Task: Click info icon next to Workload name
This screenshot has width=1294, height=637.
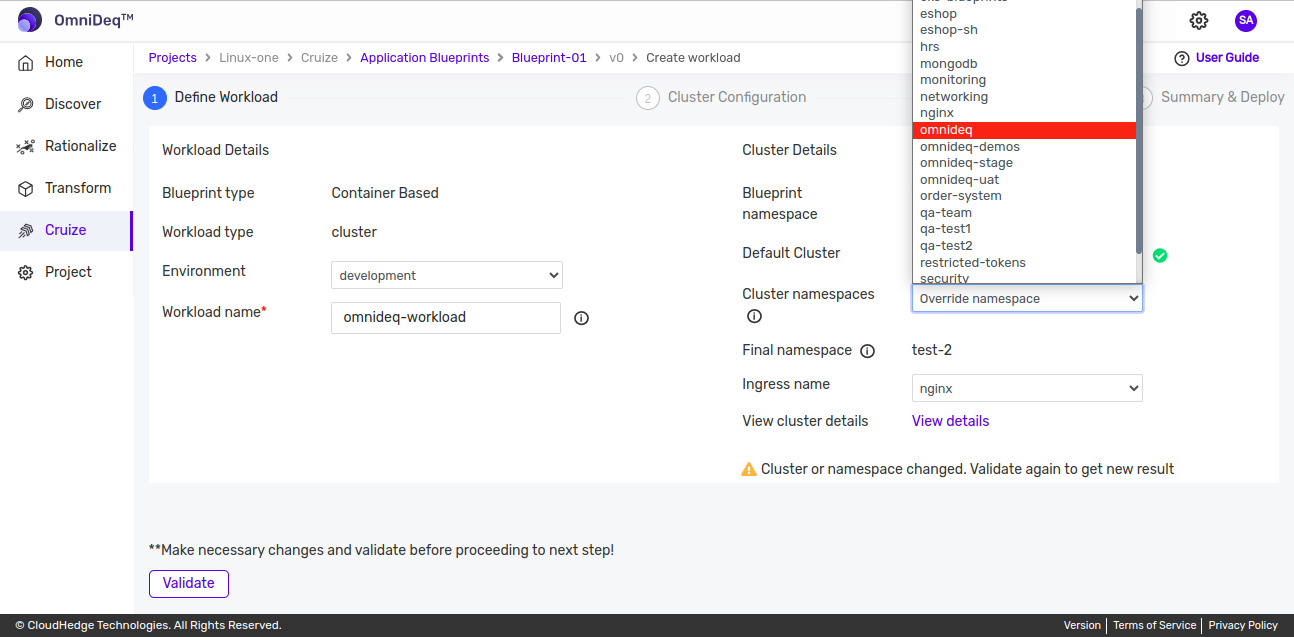Action: (582, 318)
